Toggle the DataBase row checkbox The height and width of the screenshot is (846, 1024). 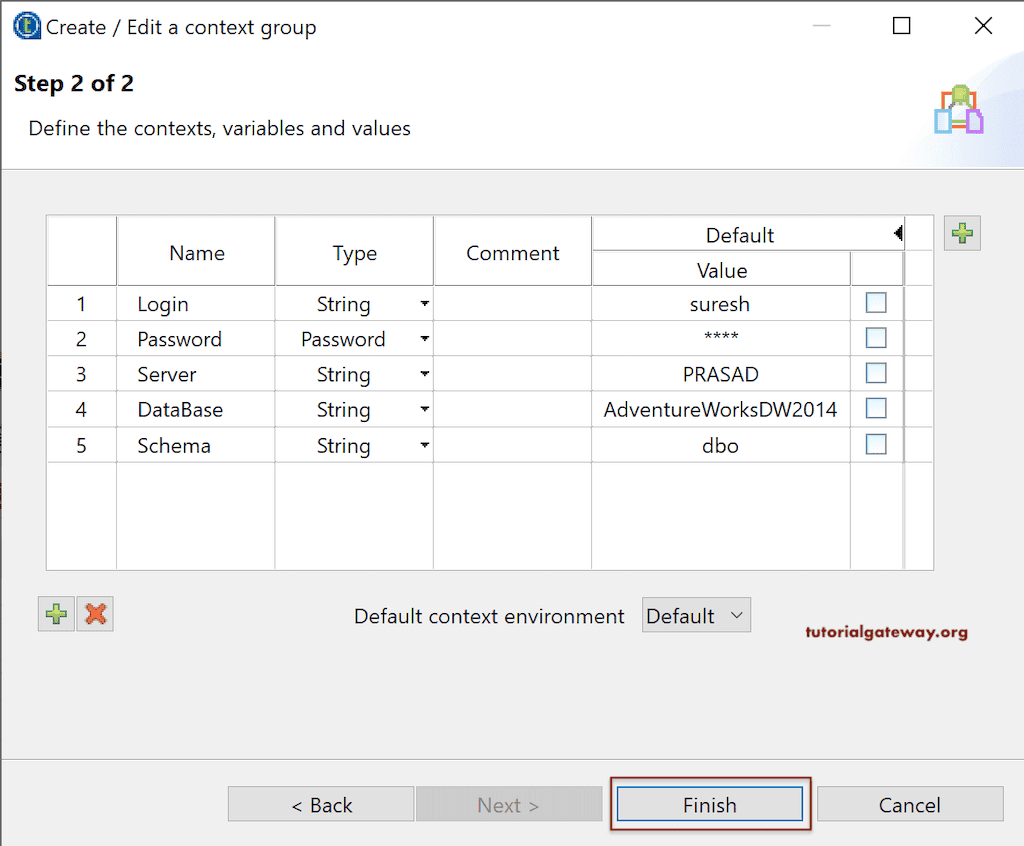click(x=876, y=409)
